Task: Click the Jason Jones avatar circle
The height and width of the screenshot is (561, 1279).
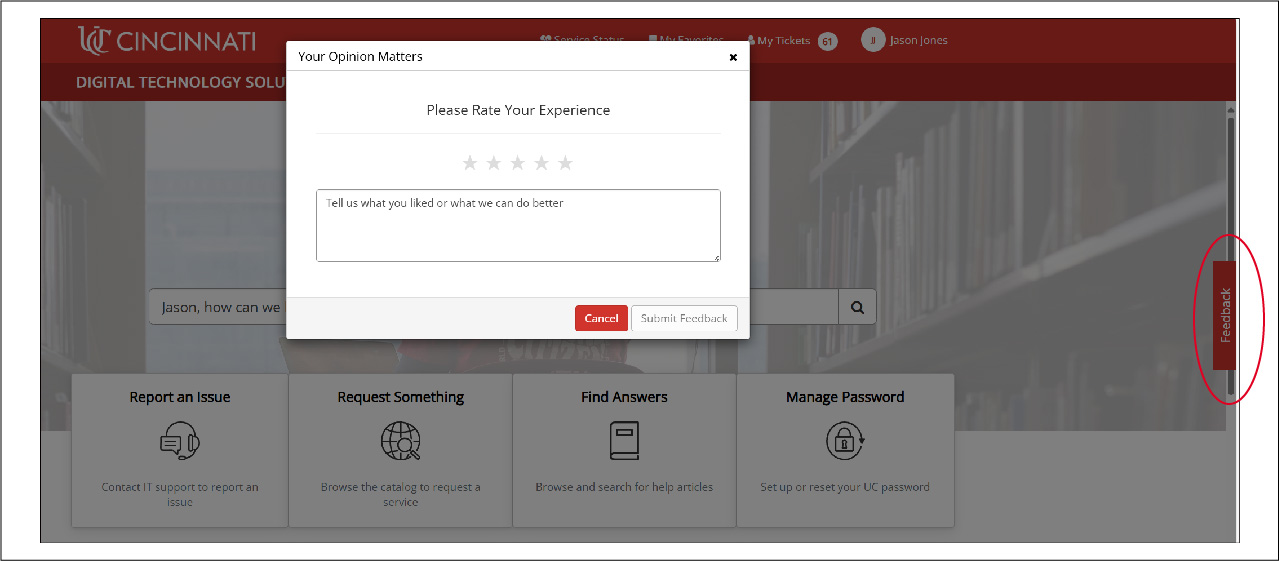Action: tap(872, 41)
